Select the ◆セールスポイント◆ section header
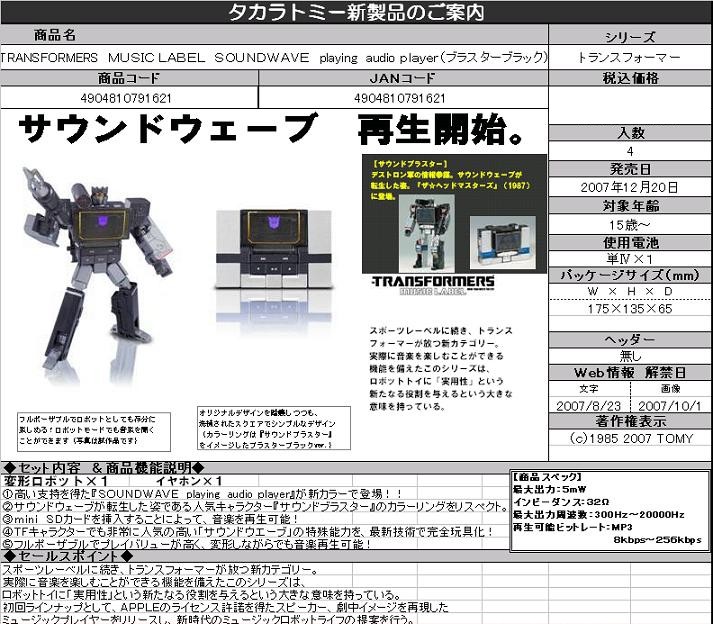The image size is (713, 624). 68,556
